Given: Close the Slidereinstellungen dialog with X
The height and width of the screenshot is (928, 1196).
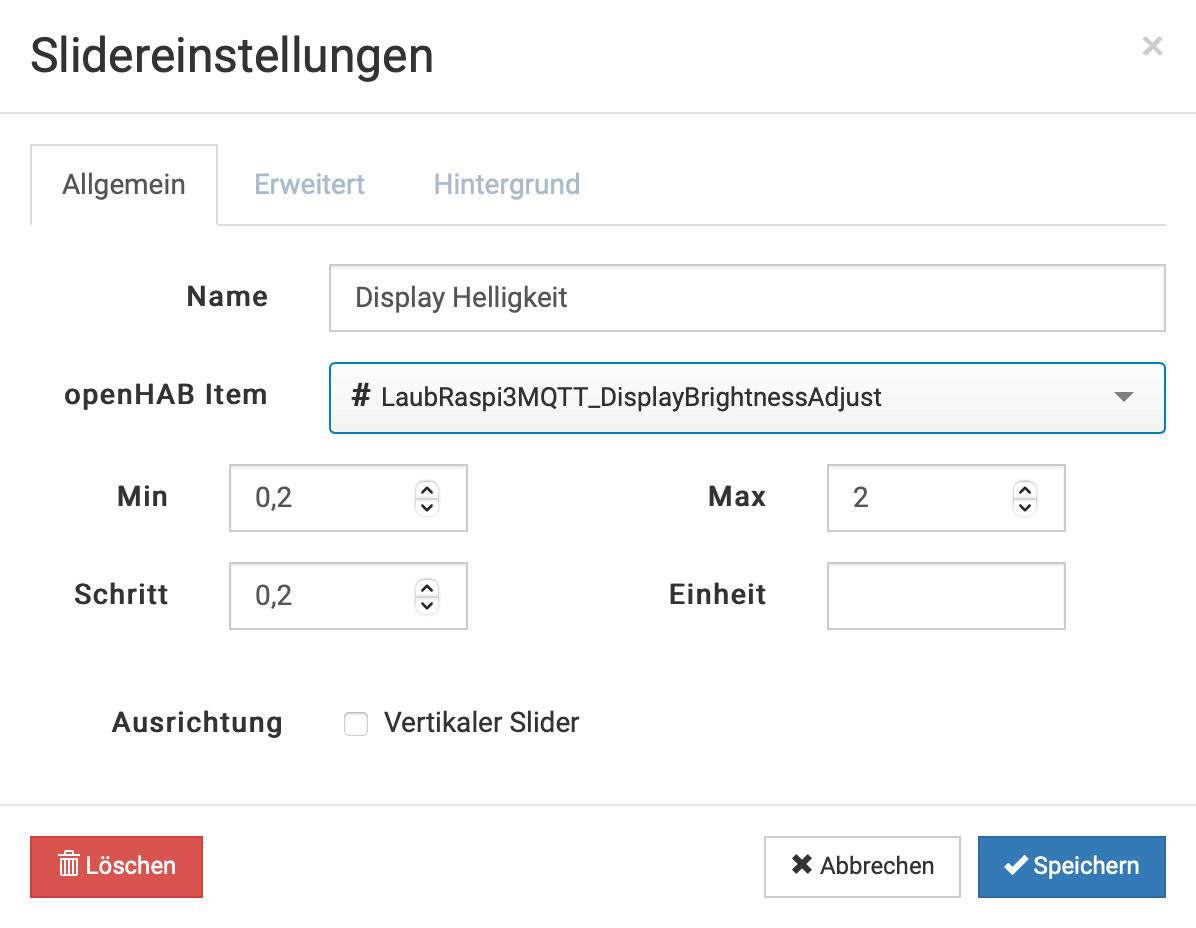Looking at the screenshot, I should [x=1152, y=46].
